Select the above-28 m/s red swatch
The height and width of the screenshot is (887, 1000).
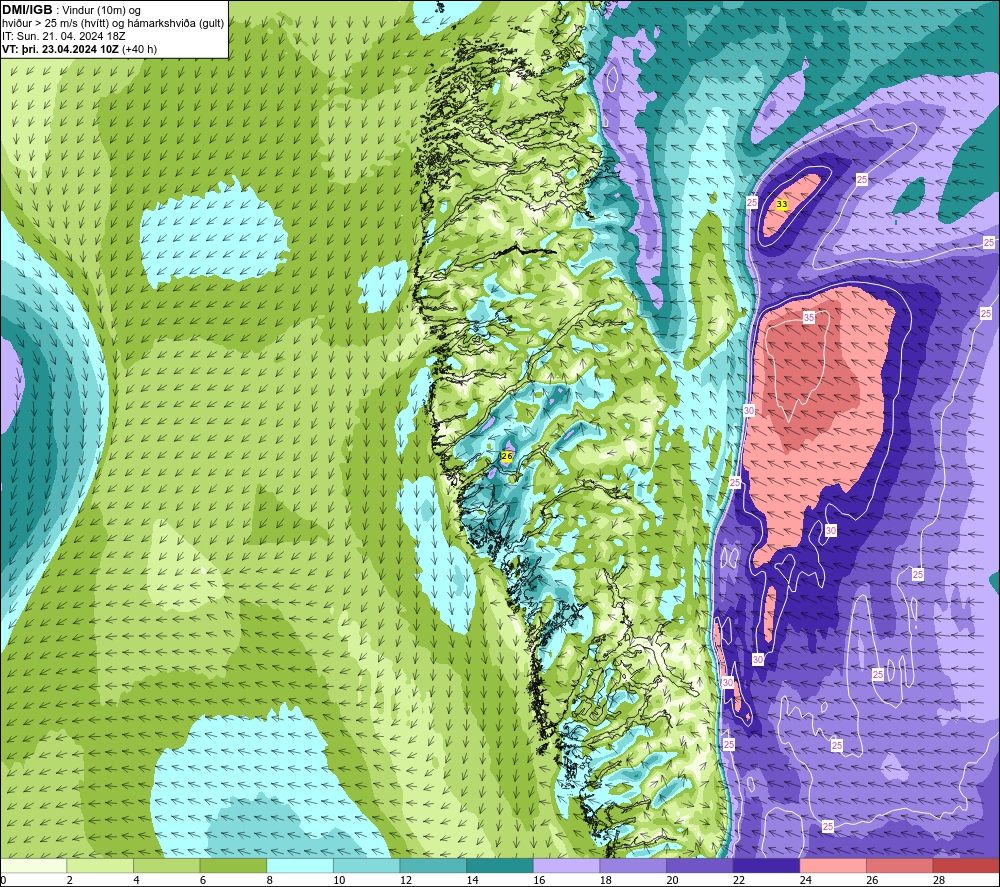(966, 866)
